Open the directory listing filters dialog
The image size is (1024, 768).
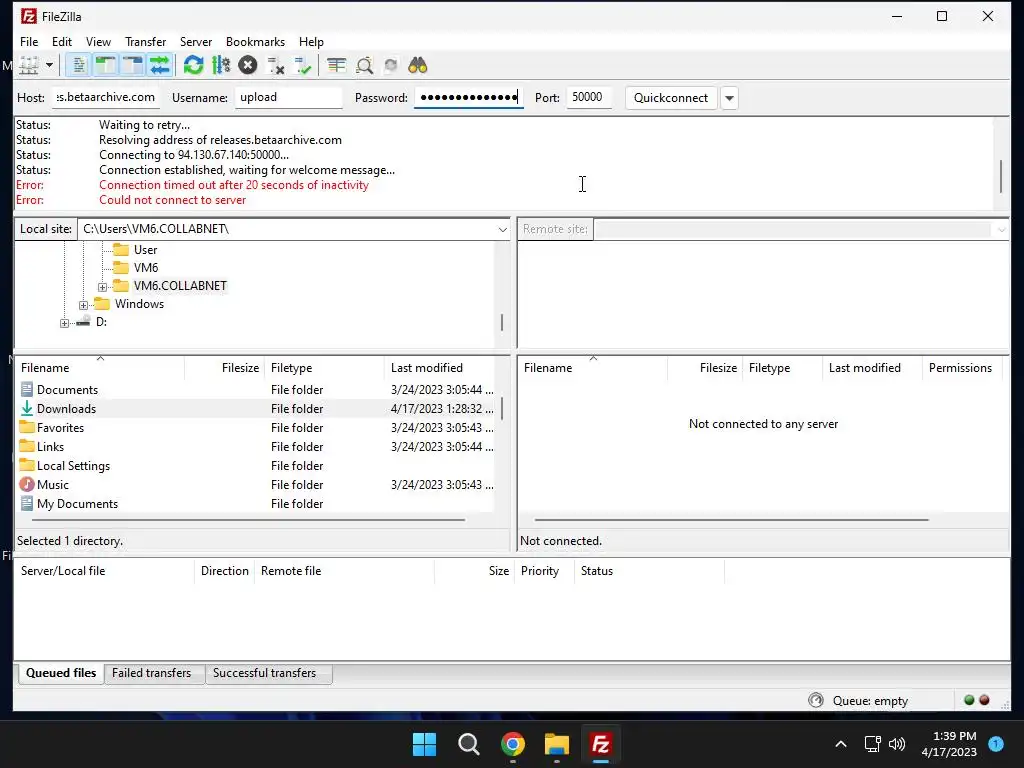tap(336, 65)
